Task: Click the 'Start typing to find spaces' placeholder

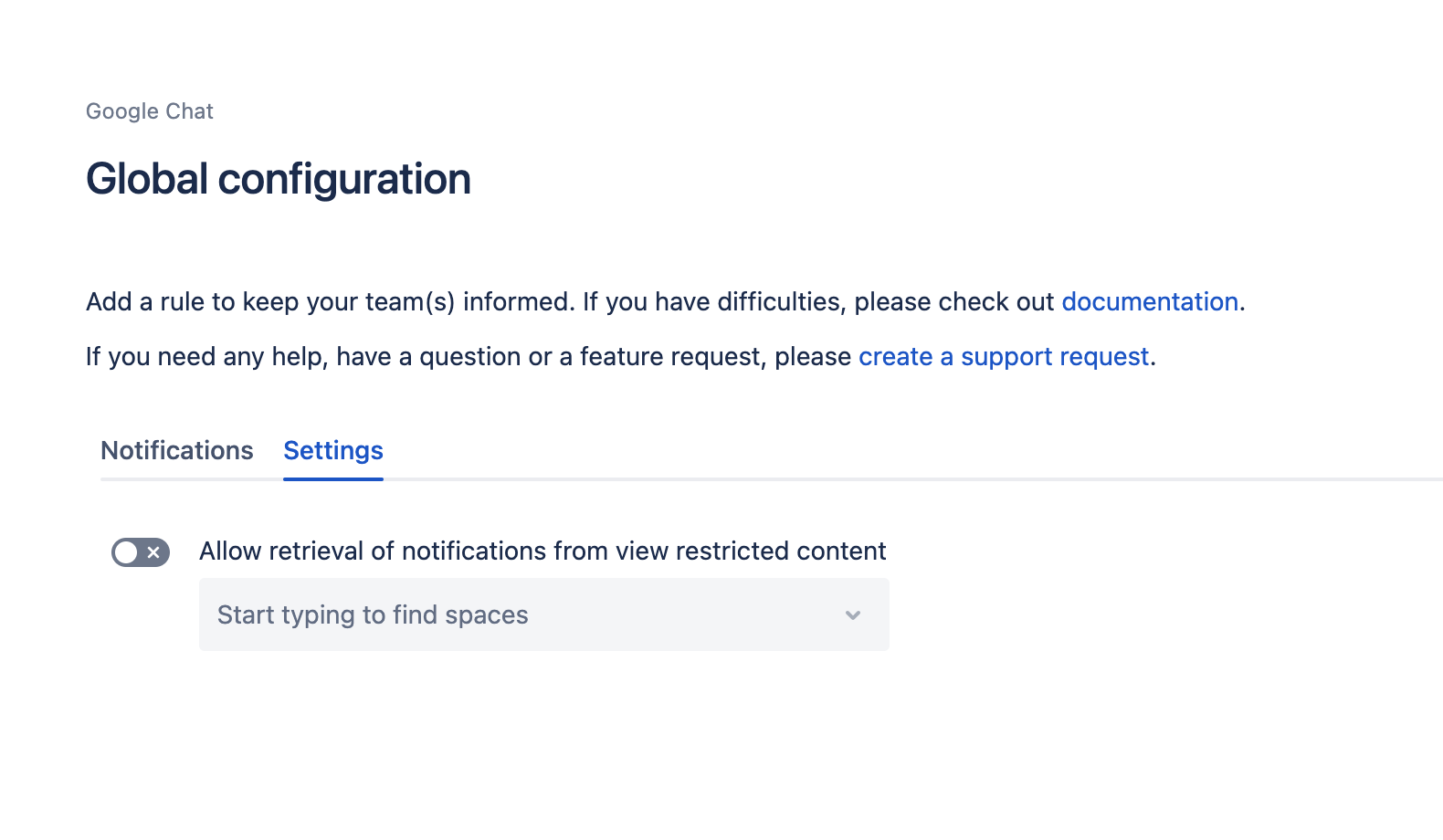Action: (373, 615)
